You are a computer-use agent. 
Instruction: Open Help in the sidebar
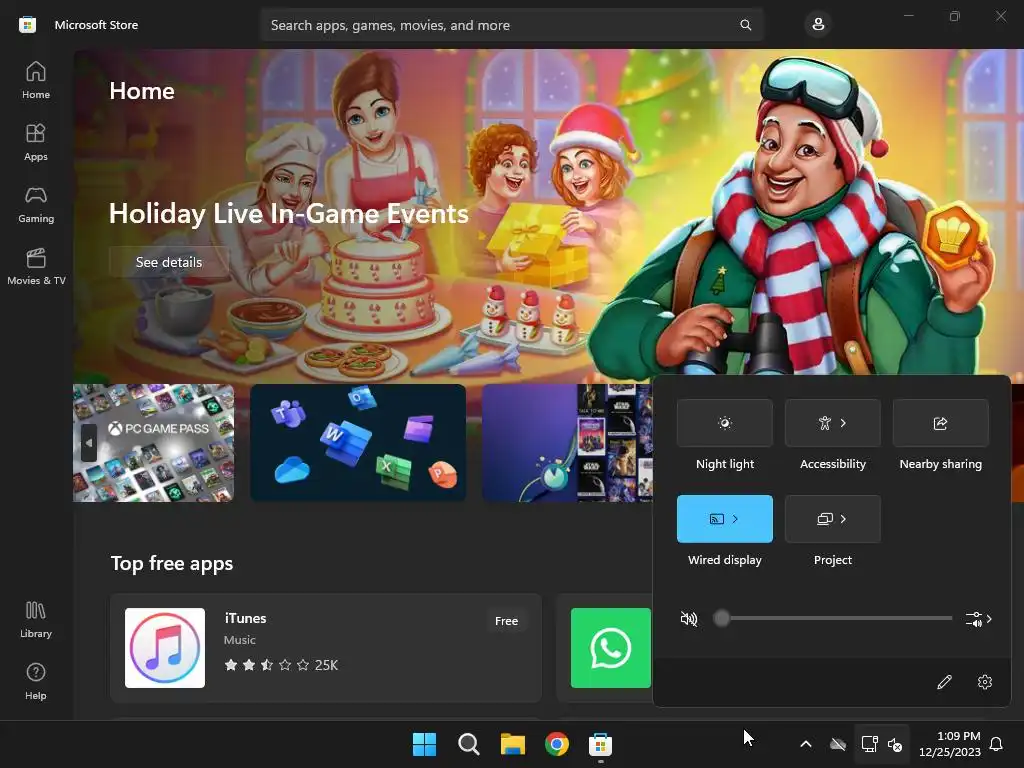36,682
